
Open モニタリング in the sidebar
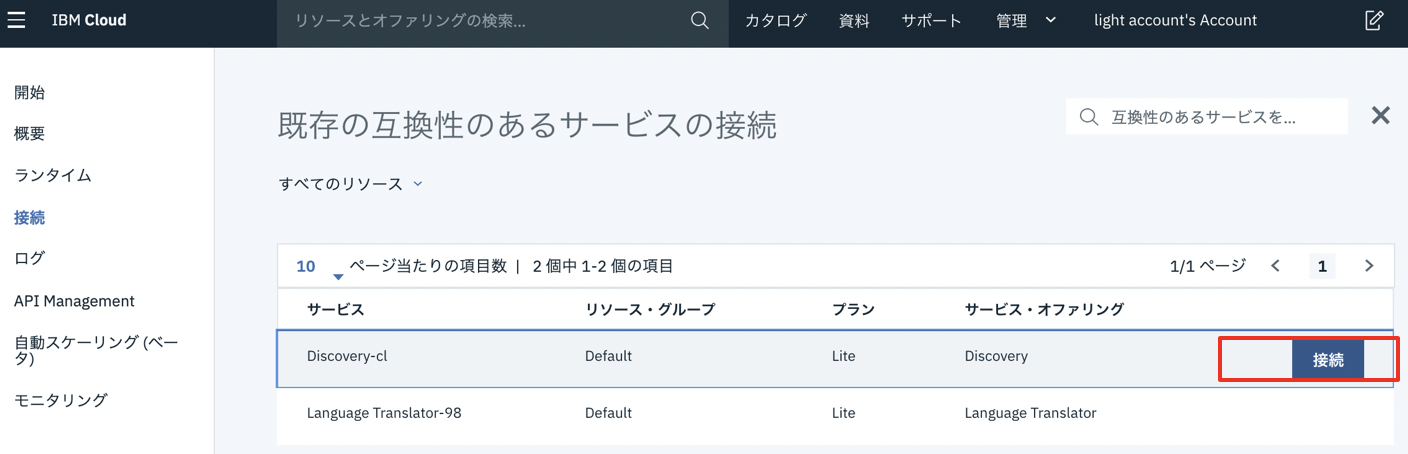[61, 400]
